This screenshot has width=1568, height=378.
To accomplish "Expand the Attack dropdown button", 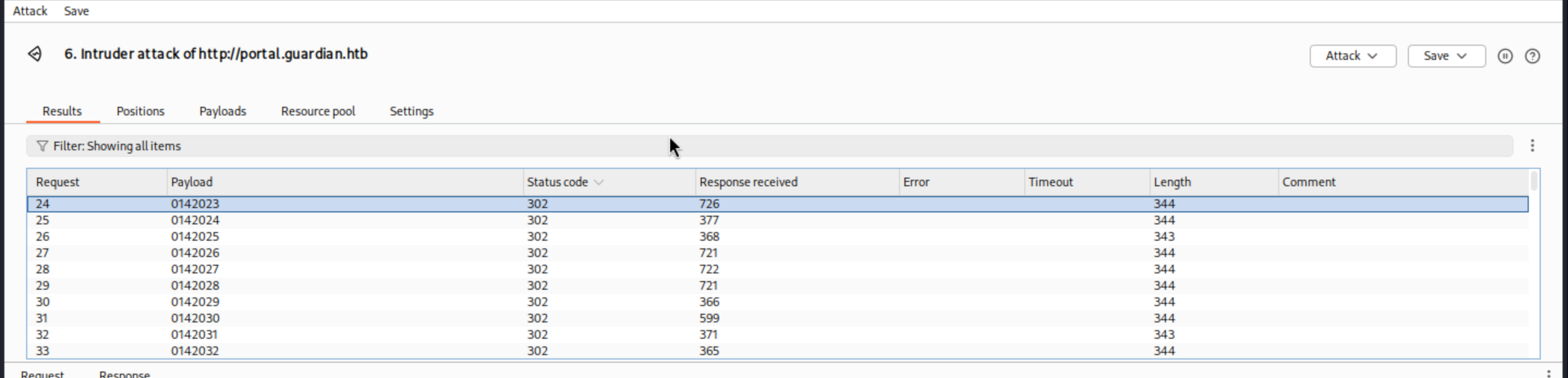I will [x=1352, y=56].
